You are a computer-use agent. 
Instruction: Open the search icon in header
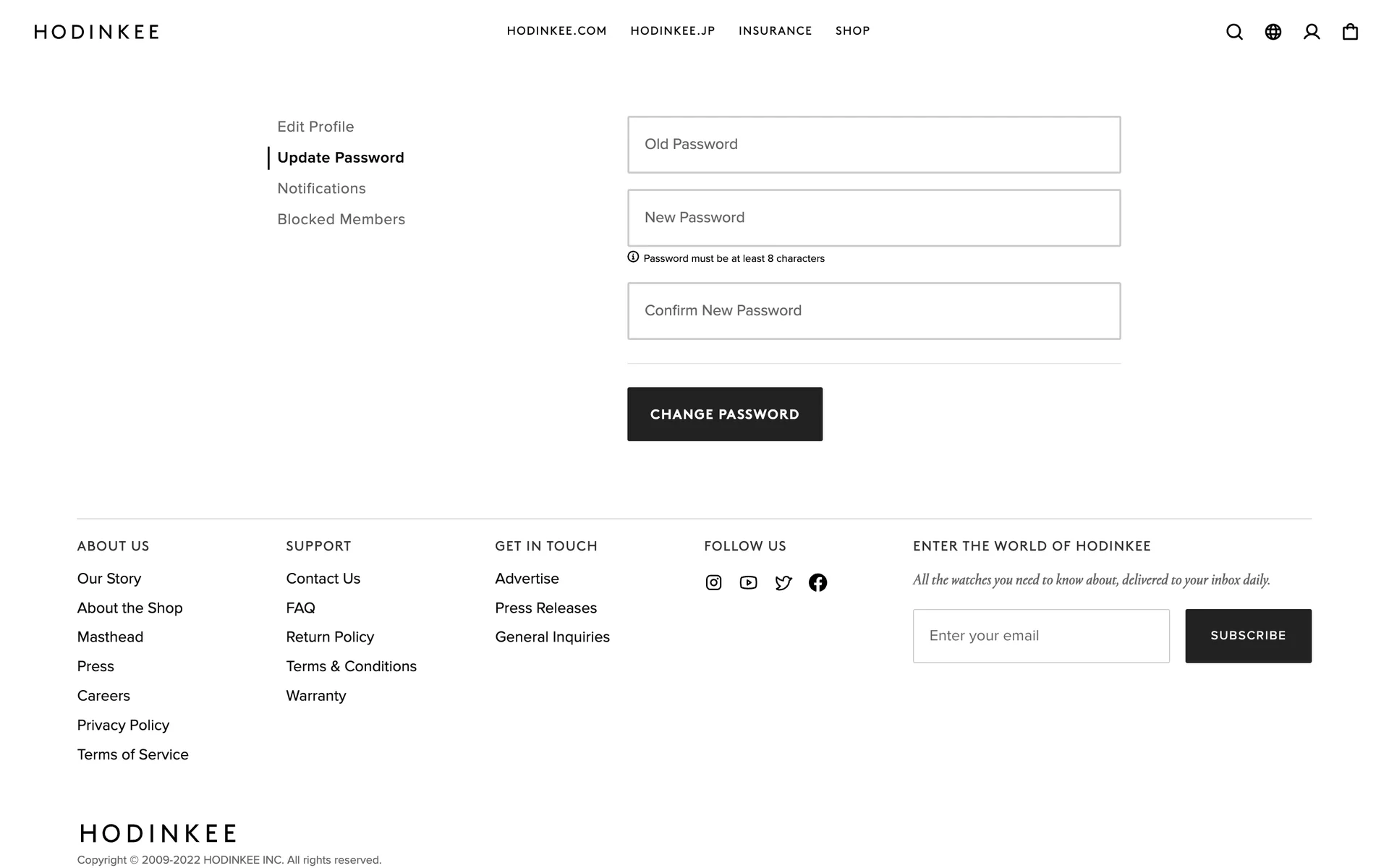1234,32
